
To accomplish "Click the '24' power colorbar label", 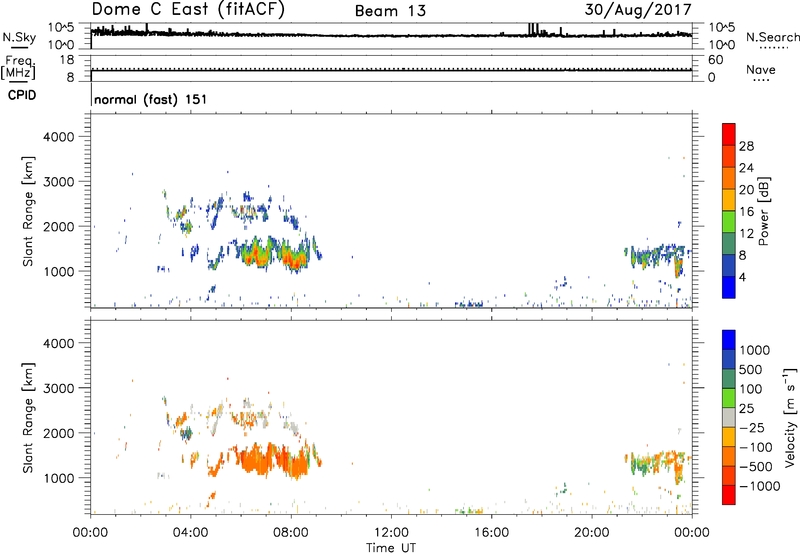I will coord(746,168).
